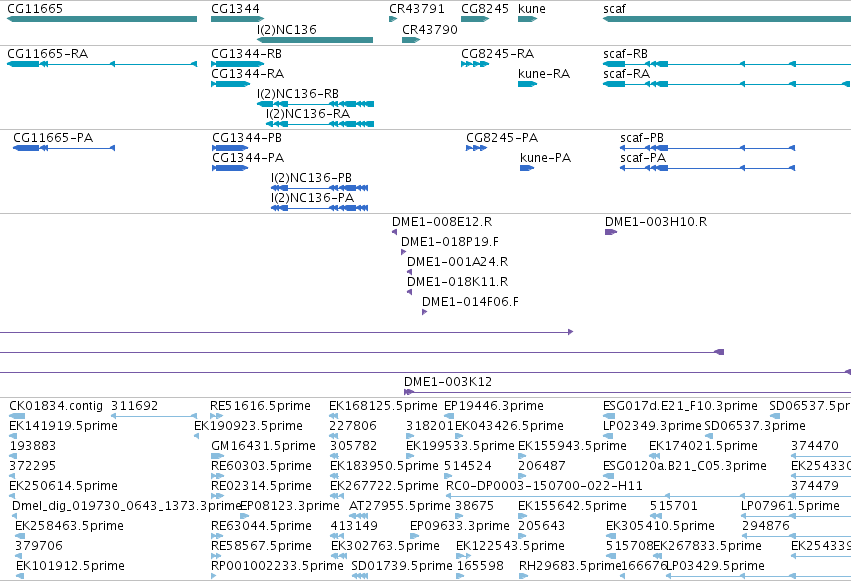
Task: Click the EK155943.5prime EST label
Action: (573, 446)
